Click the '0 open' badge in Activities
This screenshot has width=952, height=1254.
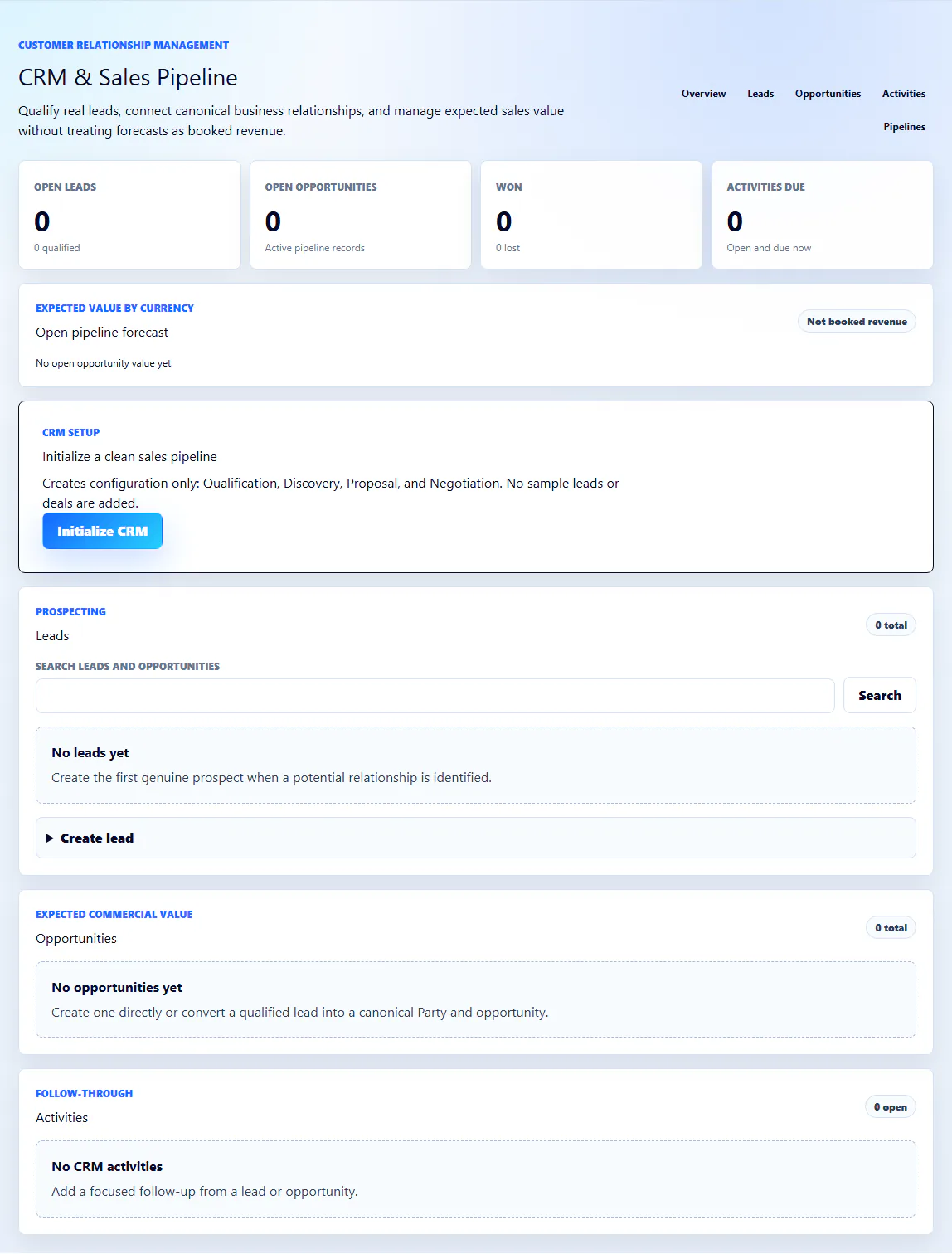click(890, 1107)
